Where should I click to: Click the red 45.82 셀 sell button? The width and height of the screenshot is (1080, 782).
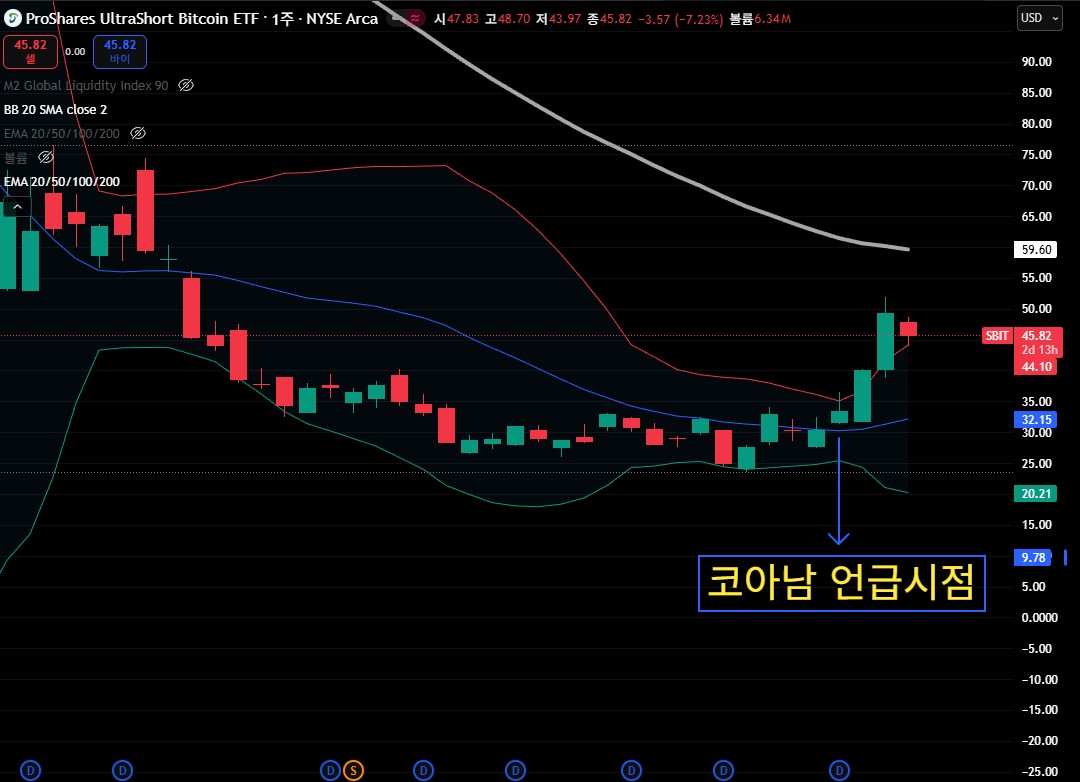point(30,52)
